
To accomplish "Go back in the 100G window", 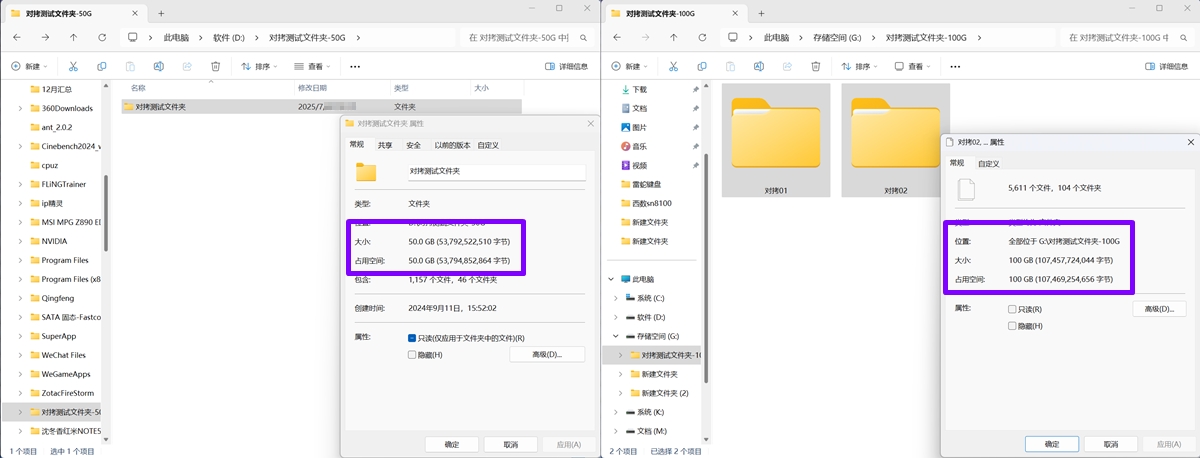I will [x=617, y=37].
